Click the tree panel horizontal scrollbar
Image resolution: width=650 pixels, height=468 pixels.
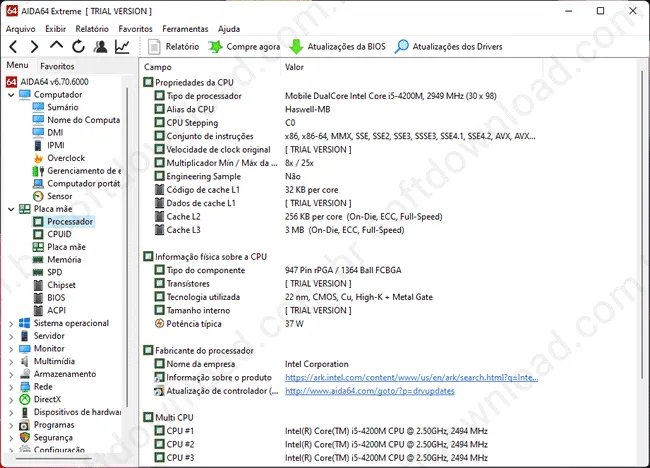[54, 458]
